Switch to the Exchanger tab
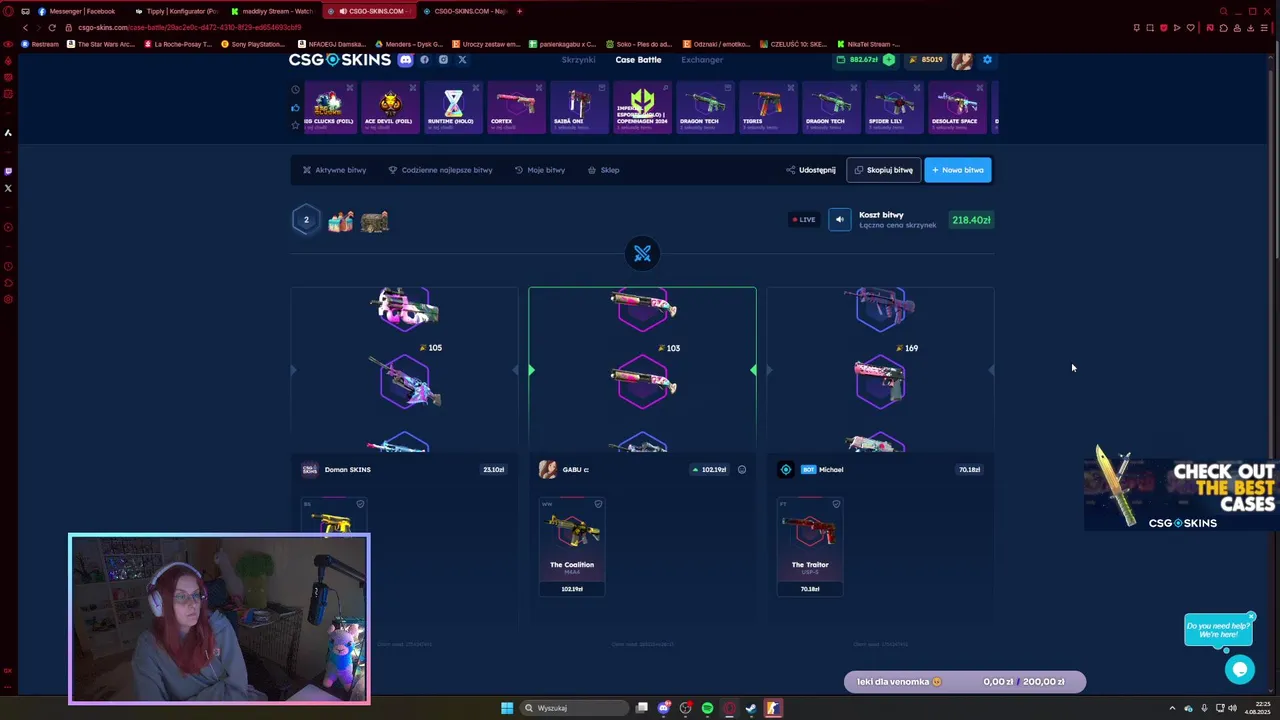Image resolution: width=1280 pixels, height=720 pixels. (702, 60)
